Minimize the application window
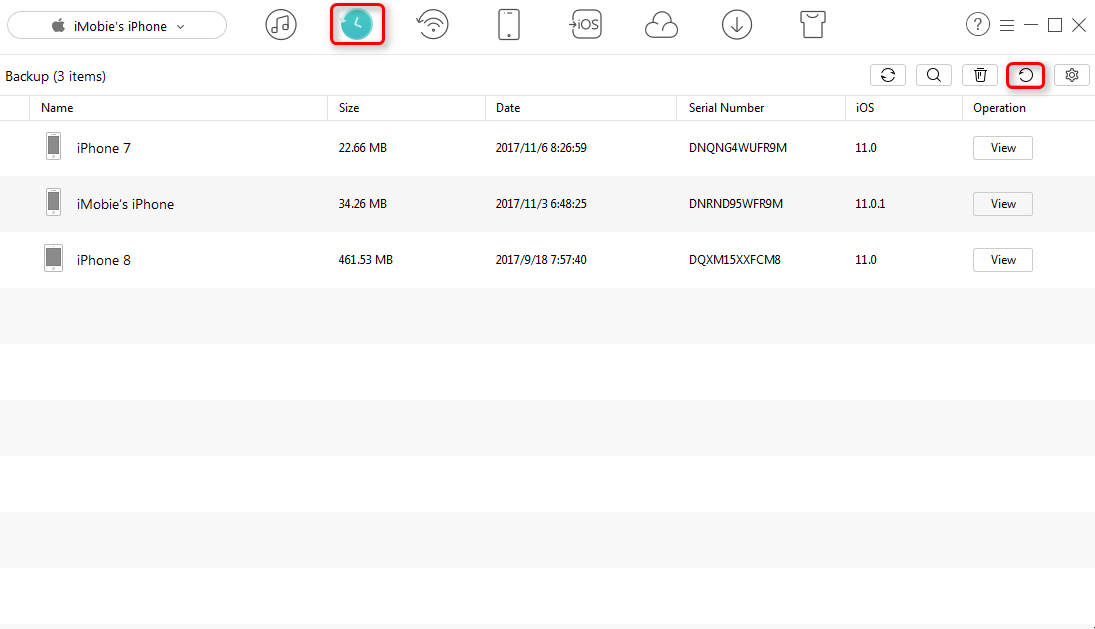The image size is (1095, 629). click(x=1031, y=25)
